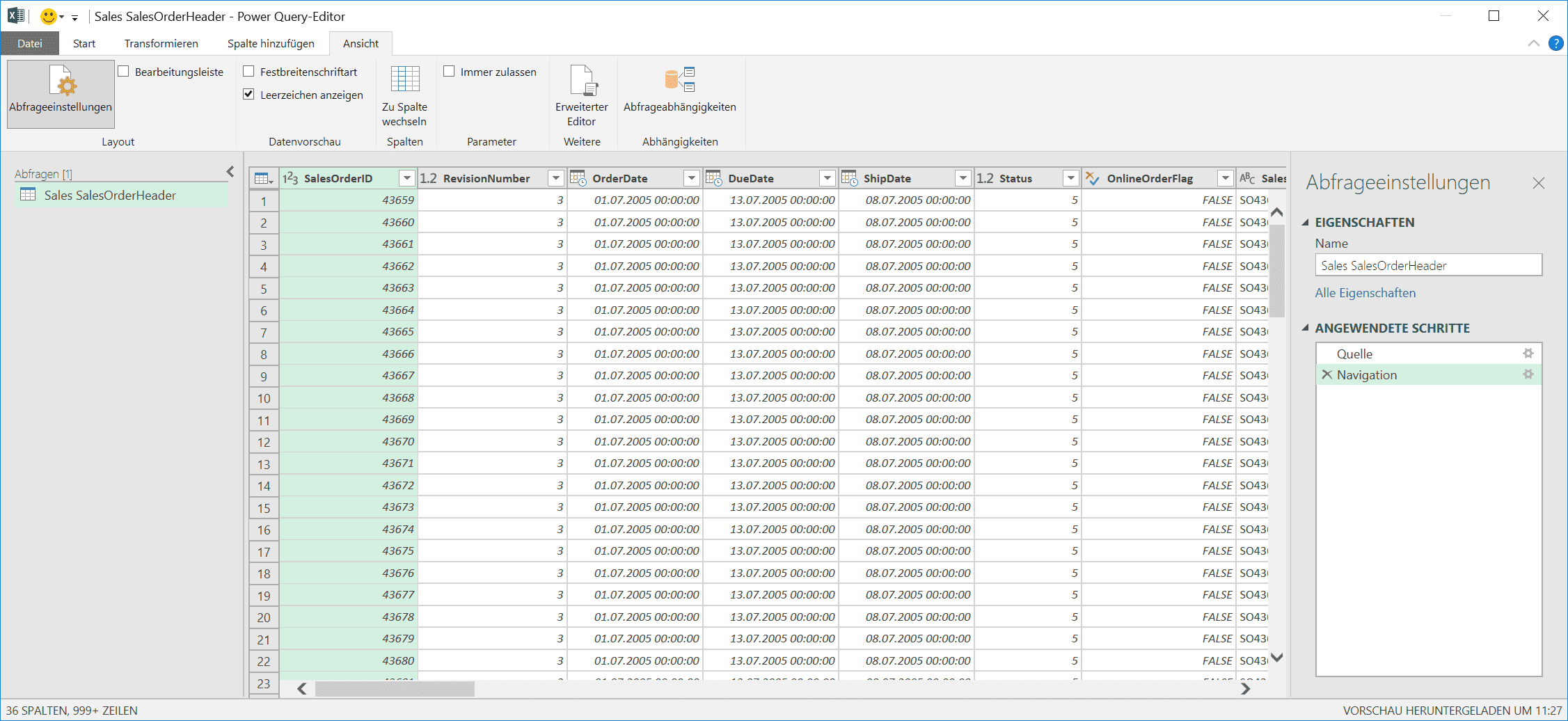The width and height of the screenshot is (1568, 721).
Task: Click the Abfragen [1] pane title
Action: (43, 174)
